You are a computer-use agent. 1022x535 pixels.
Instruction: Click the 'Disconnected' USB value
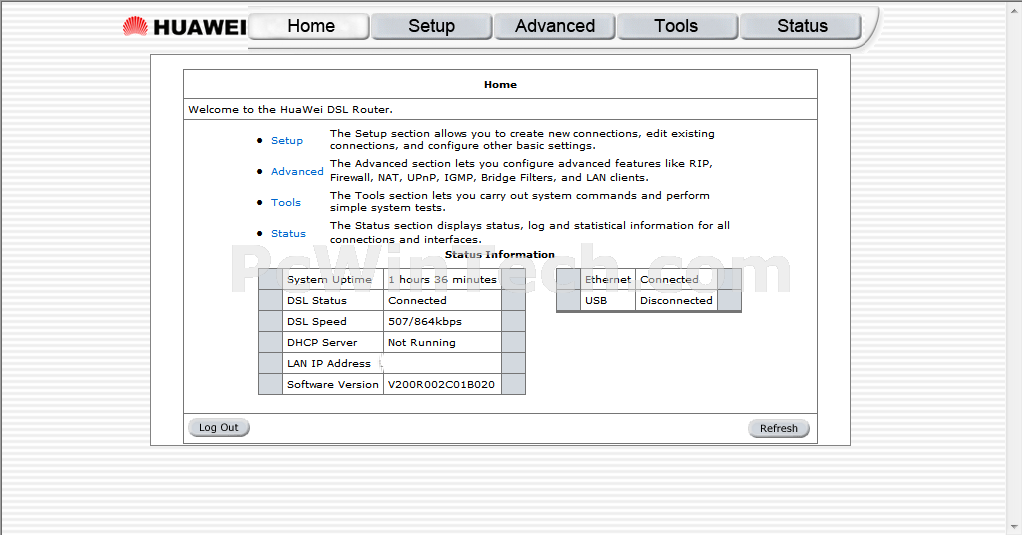677,300
